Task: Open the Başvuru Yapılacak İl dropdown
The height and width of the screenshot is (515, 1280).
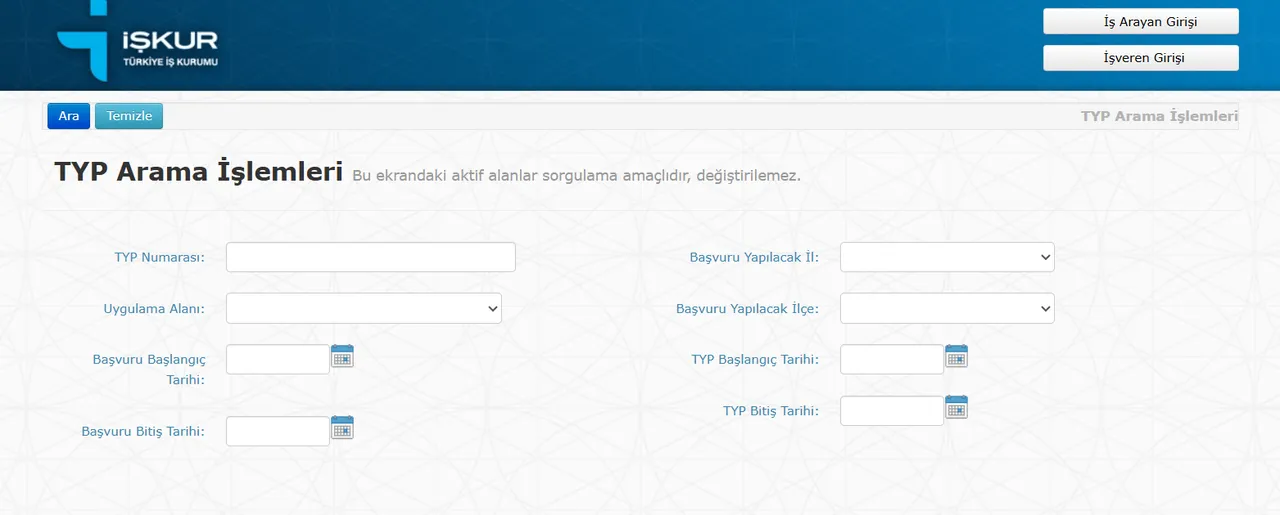Action: (x=947, y=257)
